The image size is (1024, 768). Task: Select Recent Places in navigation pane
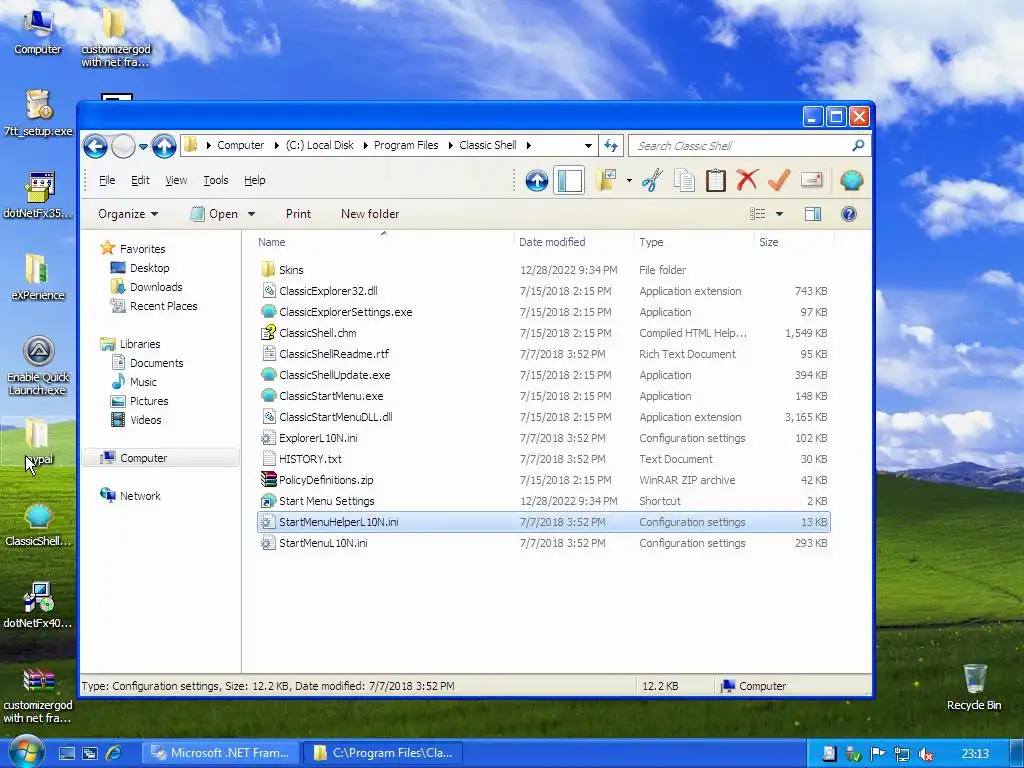pyautogui.click(x=163, y=306)
